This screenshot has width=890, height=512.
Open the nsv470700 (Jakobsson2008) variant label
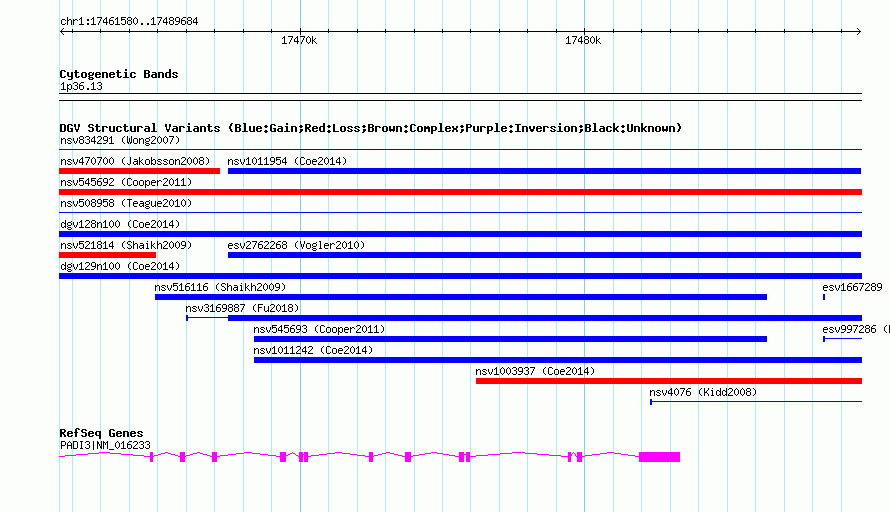(x=135, y=161)
